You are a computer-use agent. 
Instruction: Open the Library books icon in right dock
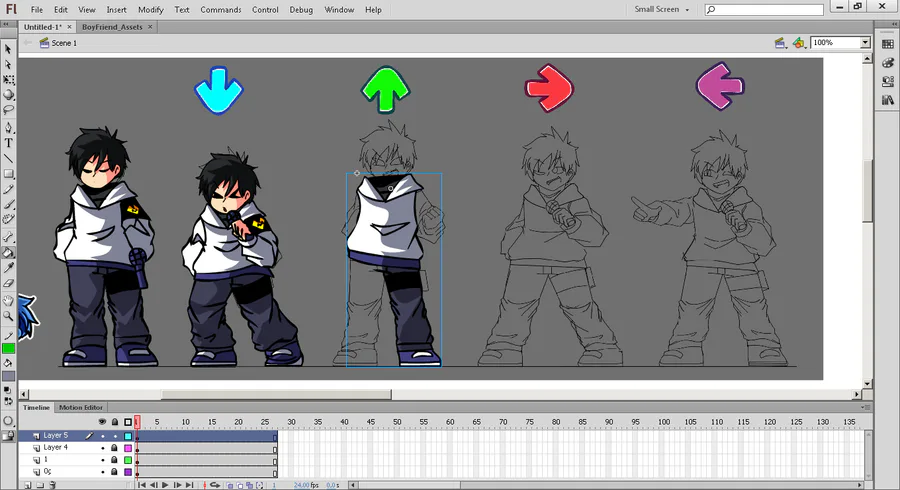(887, 100)
